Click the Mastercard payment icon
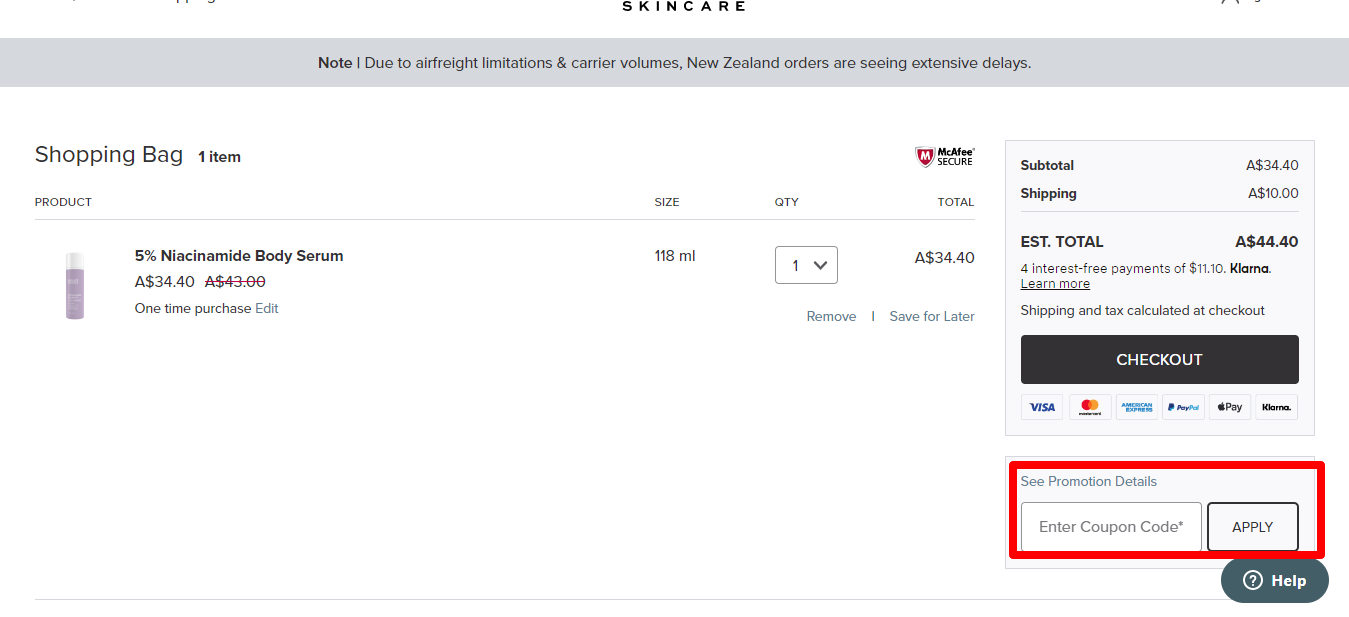This screenshot has height=617, width=1349. coord(1090,407)
